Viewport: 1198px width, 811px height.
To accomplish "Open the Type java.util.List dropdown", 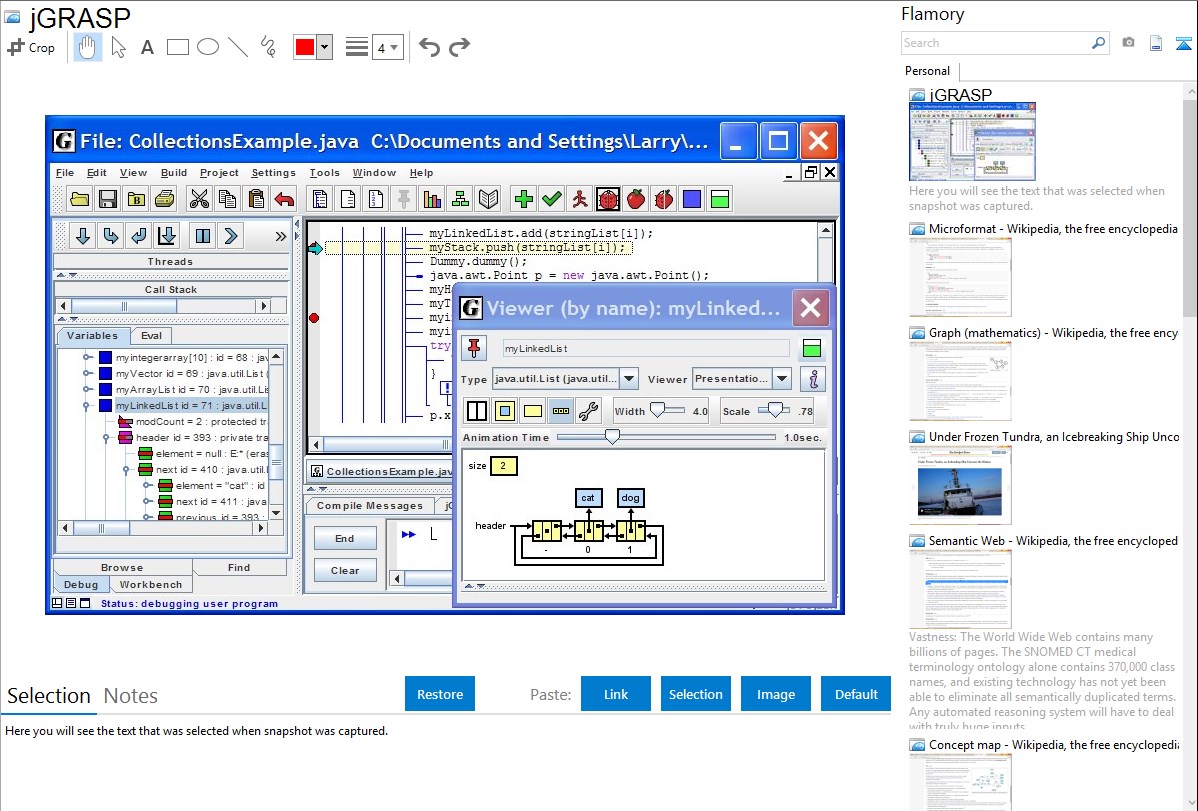I will click(x=629, y=378).
